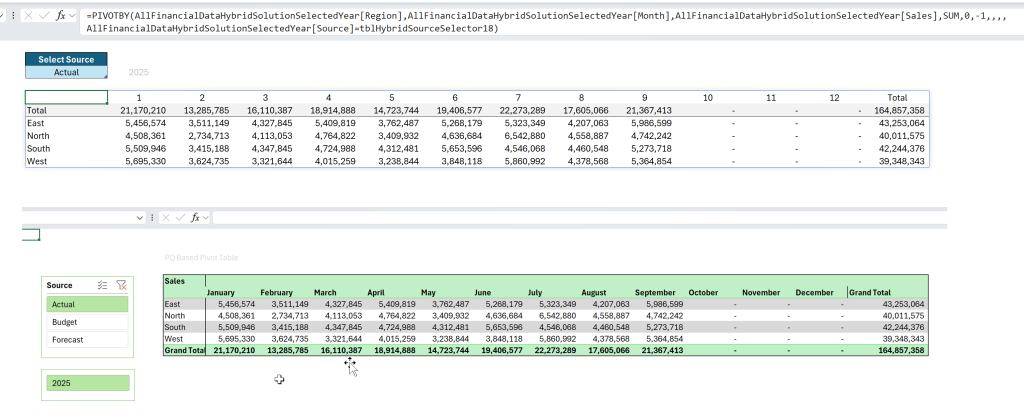Click the Grand Total row label in the pivot table
The image size is (1024, 419).
pos(184,350)
